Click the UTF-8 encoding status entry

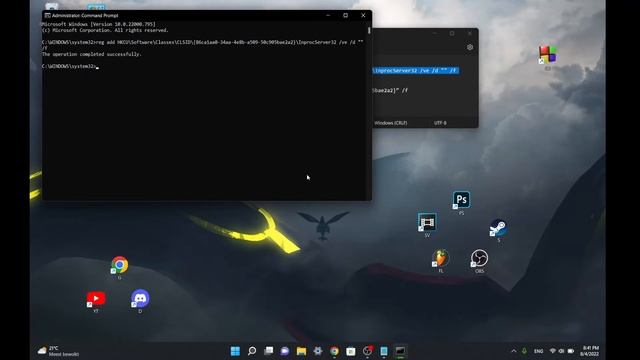[x=440, y=123]
